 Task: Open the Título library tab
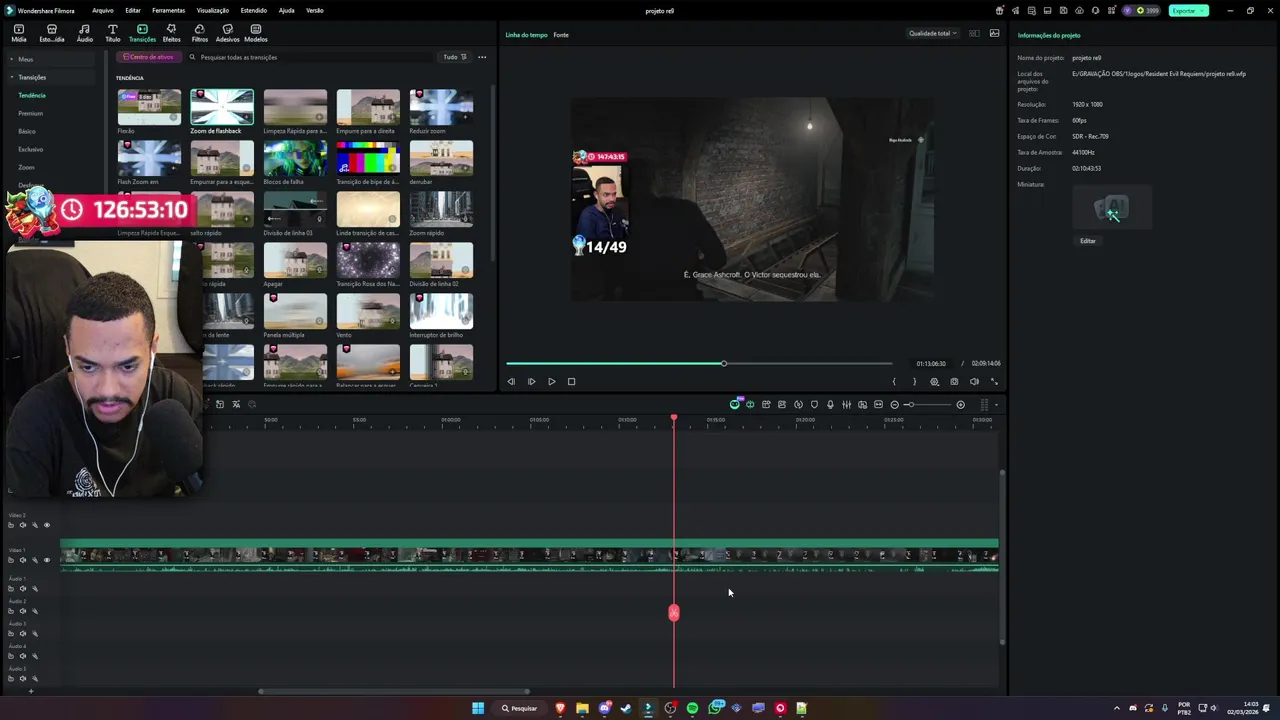pos(112,33)
